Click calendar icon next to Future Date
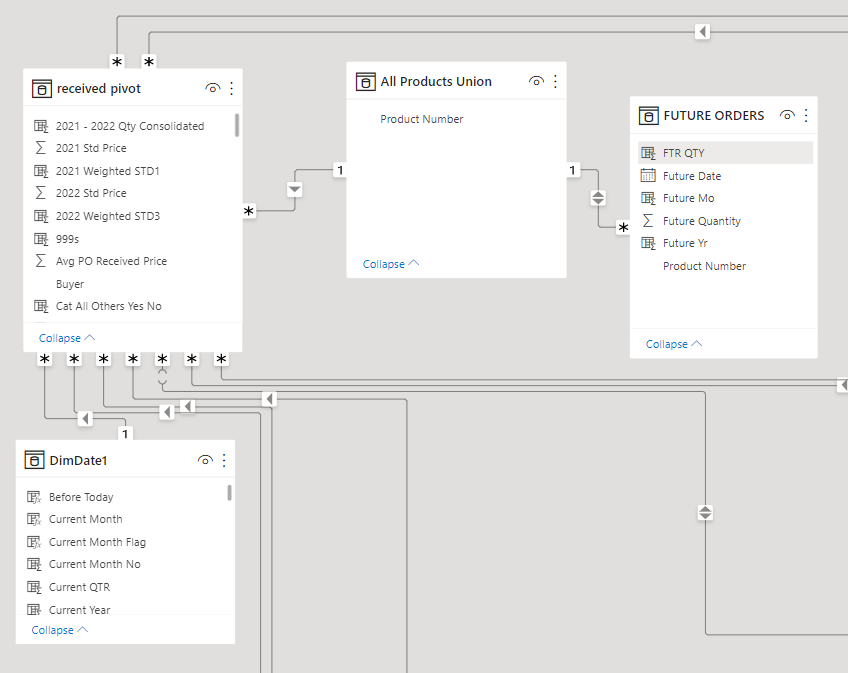Viewport: 848px width, 673px height. (648, 175)
